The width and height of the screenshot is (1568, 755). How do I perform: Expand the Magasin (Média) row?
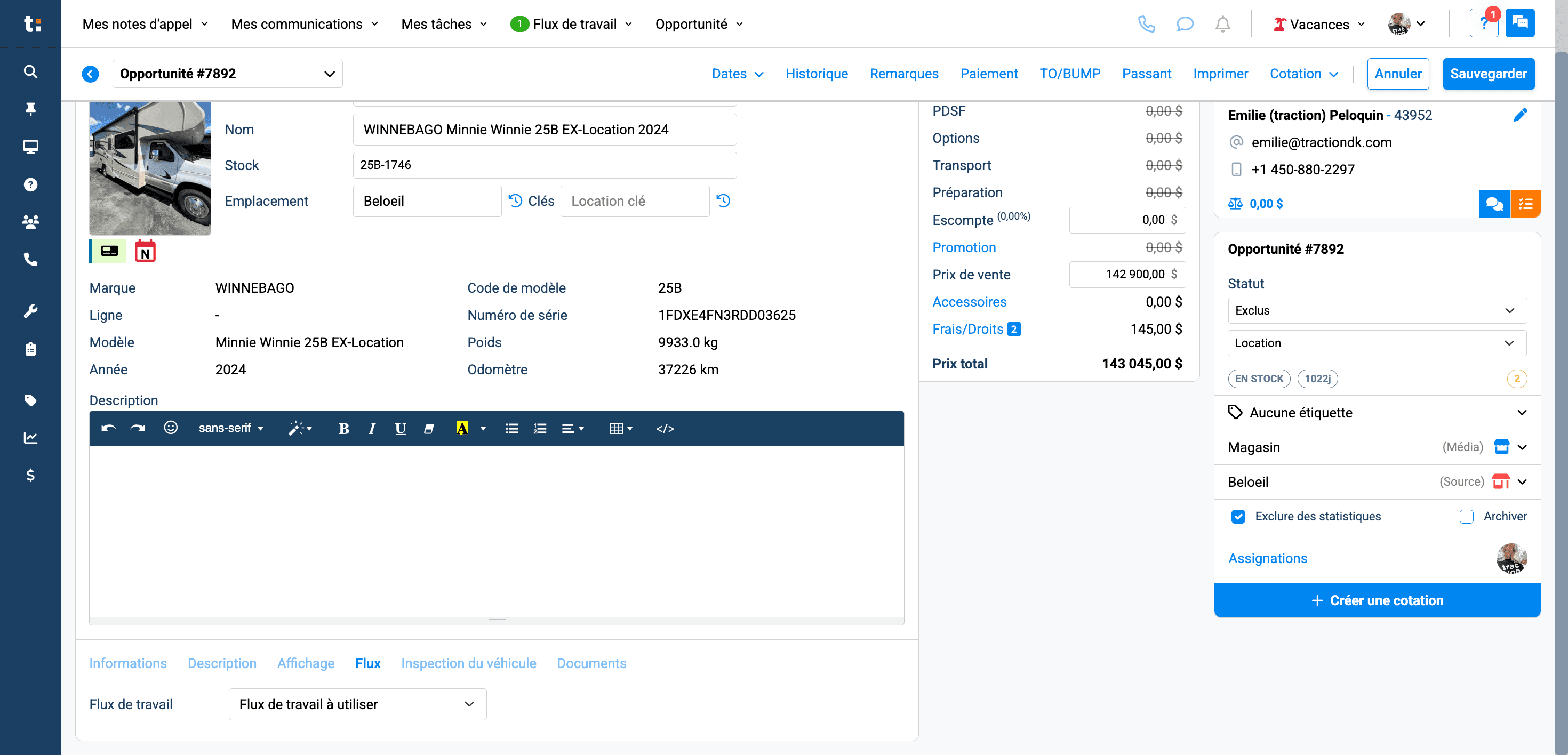click(1377, 447)
